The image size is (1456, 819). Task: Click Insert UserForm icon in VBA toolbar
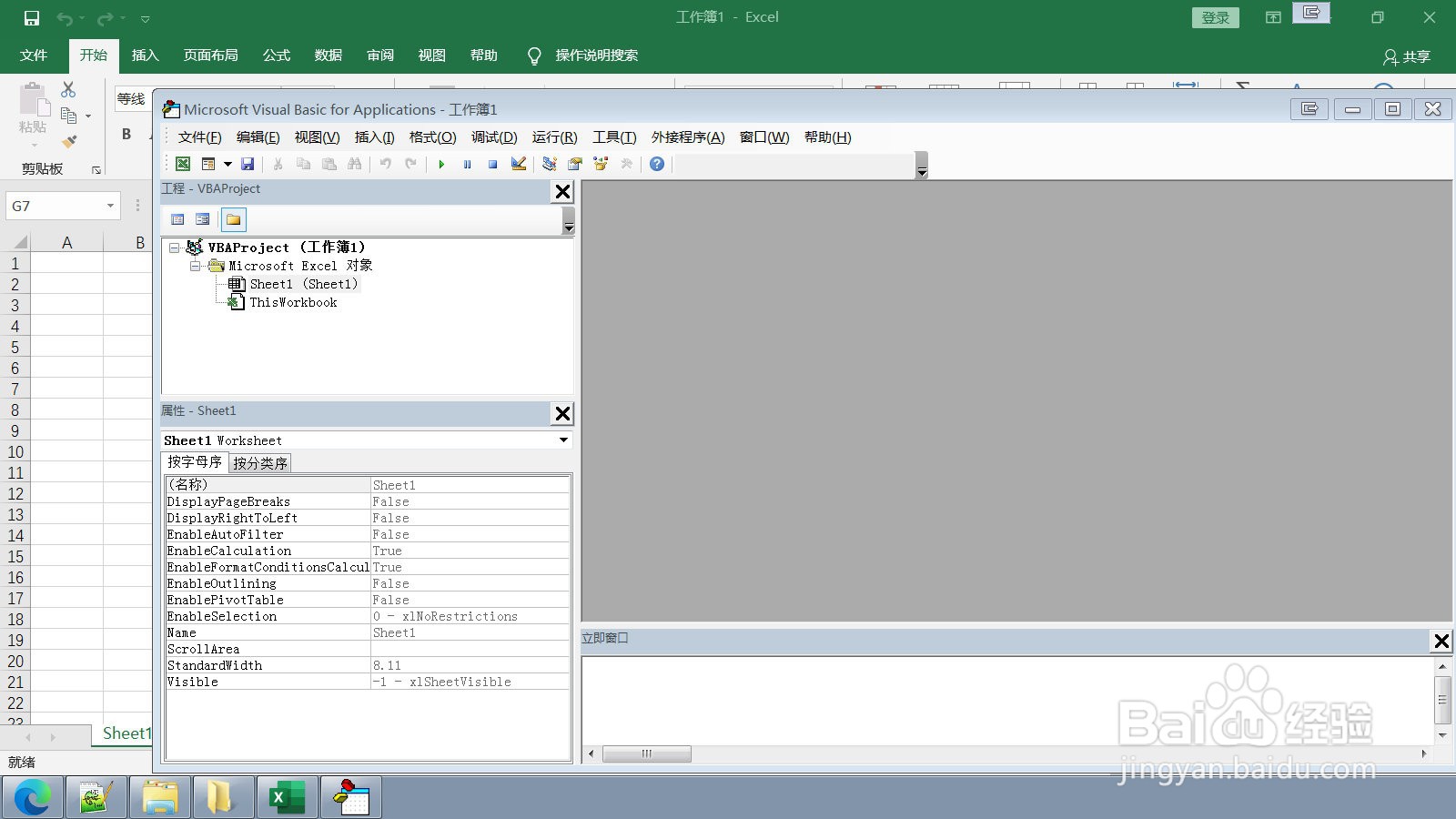click(x=208, y=164)
